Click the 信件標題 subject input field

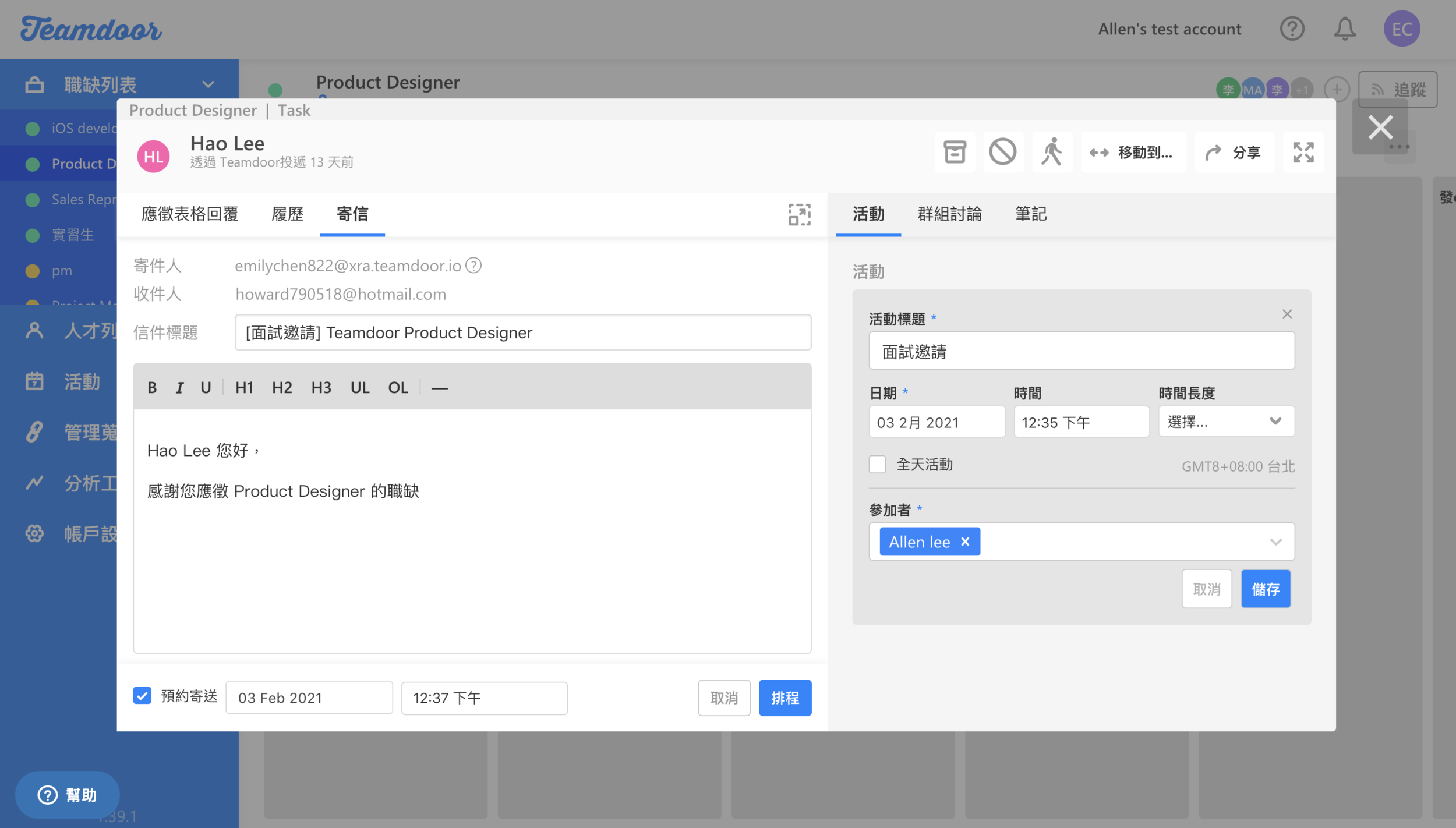pyautogui.click(x=523, y=332)
